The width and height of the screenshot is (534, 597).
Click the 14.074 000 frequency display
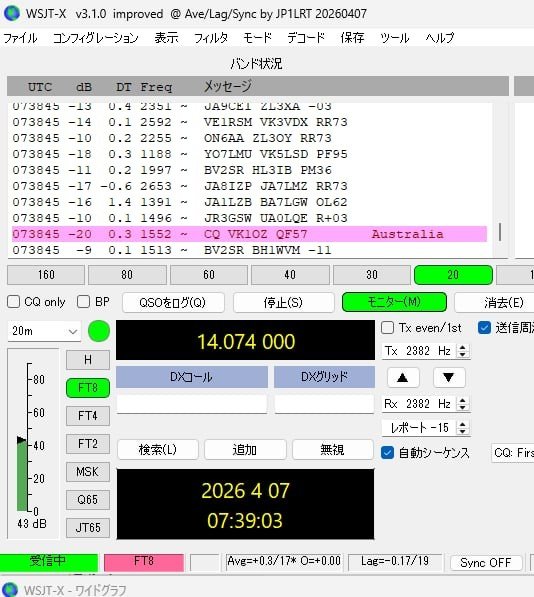(x=245, y=341)
